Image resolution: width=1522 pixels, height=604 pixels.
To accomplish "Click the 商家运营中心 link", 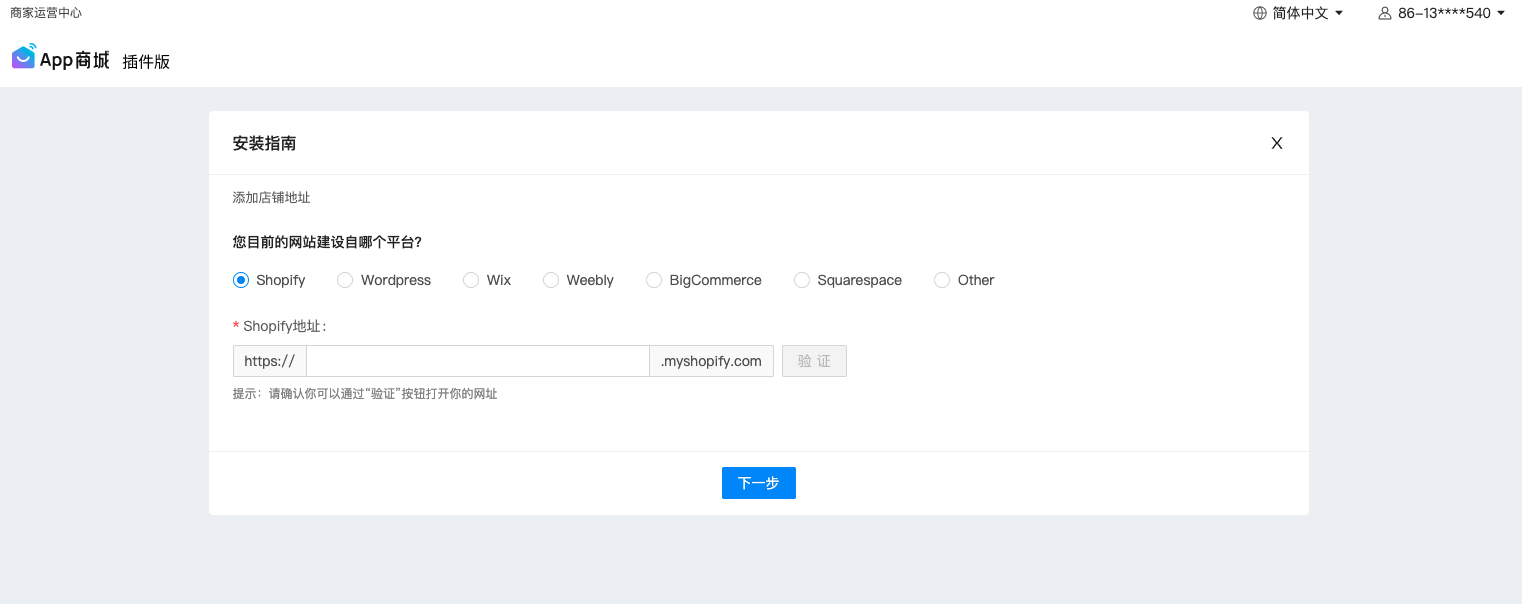I will (x=46, y=13).
